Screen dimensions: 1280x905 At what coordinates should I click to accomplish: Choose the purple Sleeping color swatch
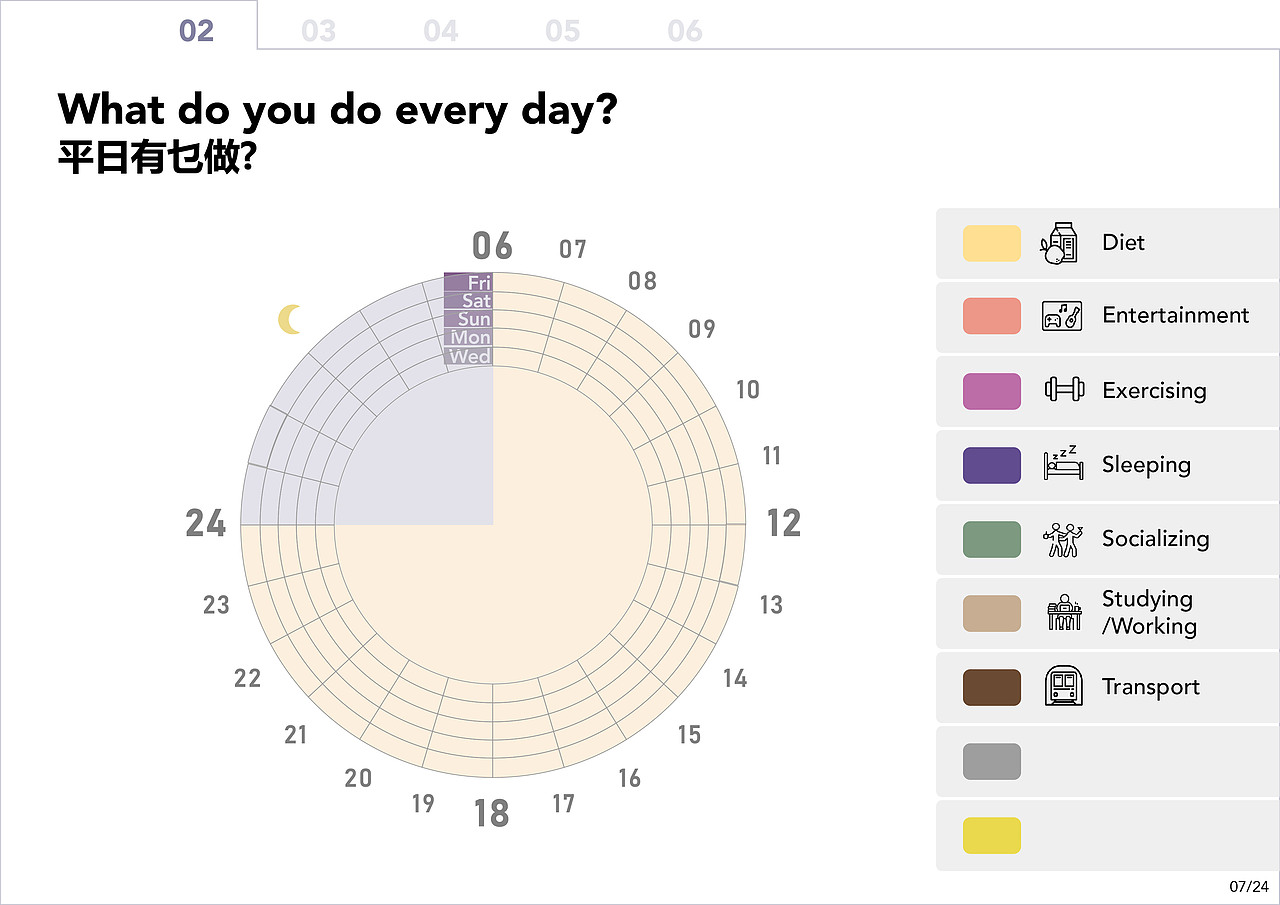pos(992,465)
